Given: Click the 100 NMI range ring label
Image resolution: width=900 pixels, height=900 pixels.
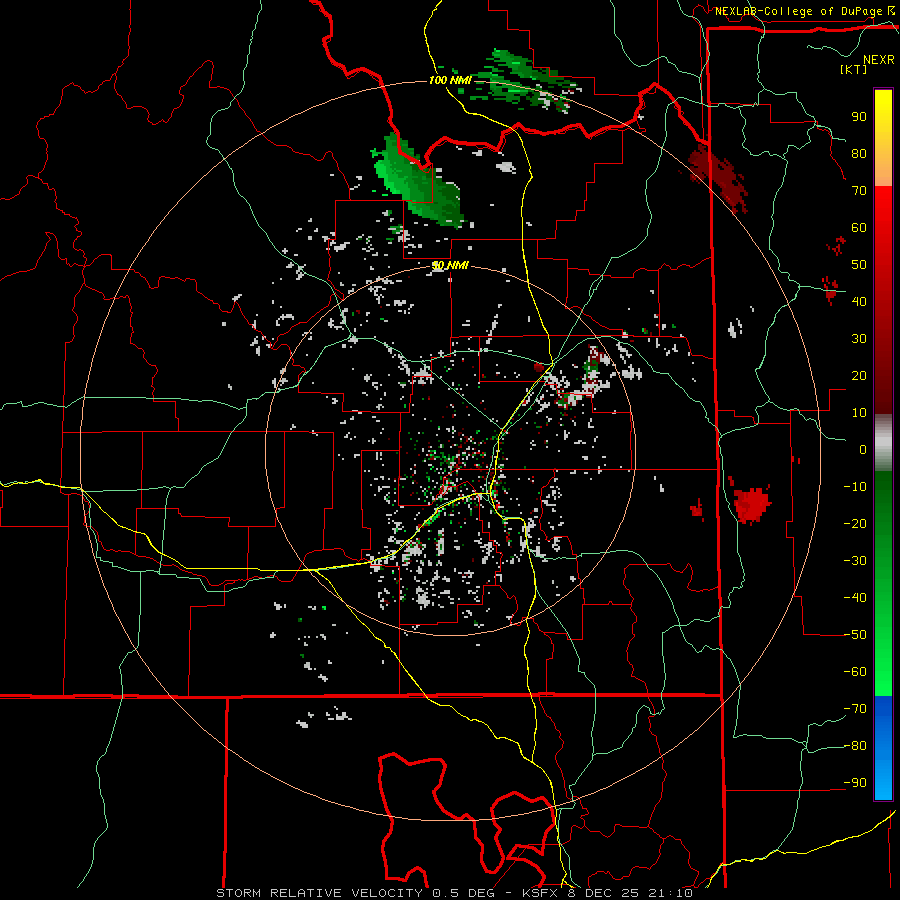Looking at the screenshot, I should 450,80.
